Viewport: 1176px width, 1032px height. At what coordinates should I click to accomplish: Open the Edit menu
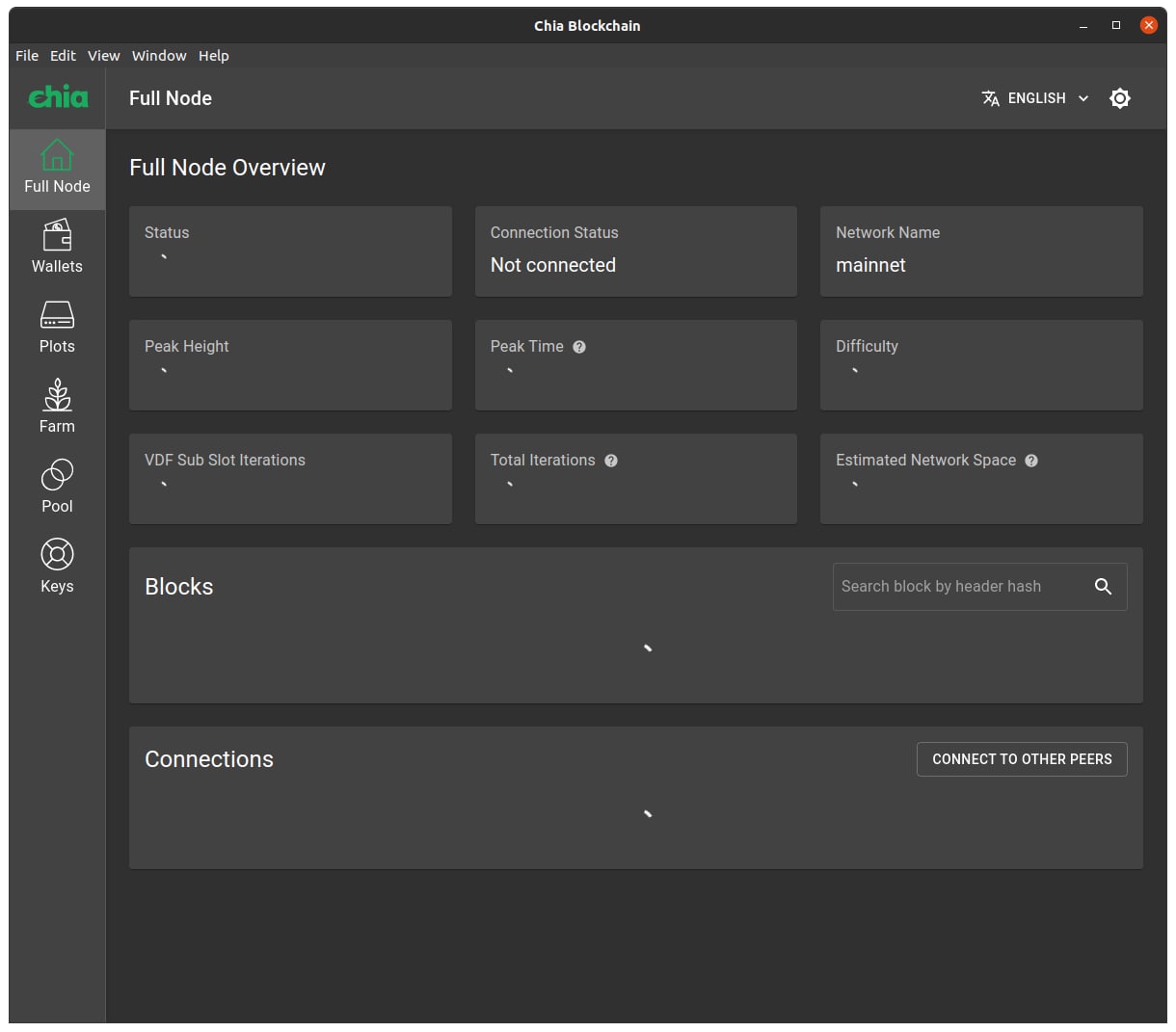pos(63,56)
